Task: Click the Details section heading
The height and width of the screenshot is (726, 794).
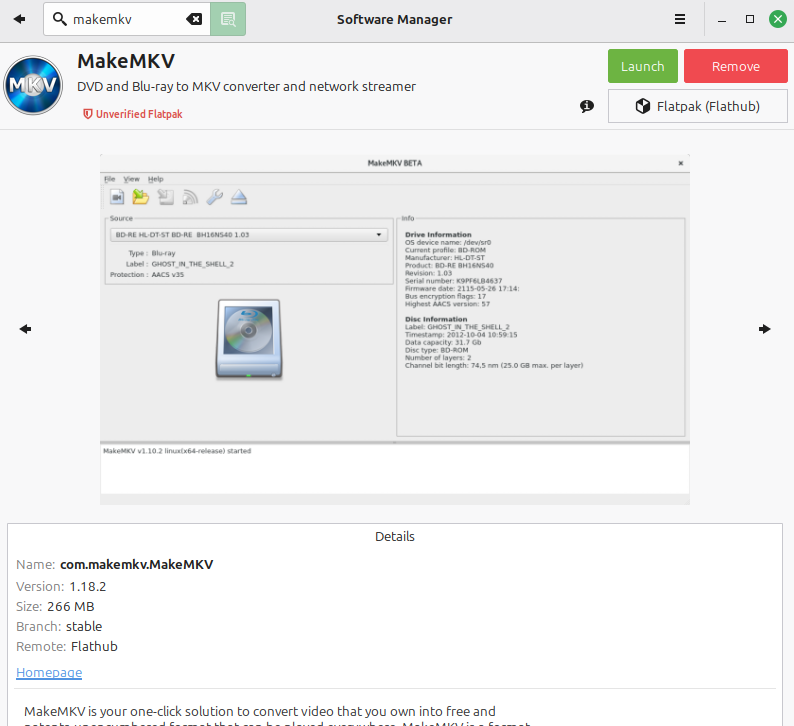Action: [395, 537]
